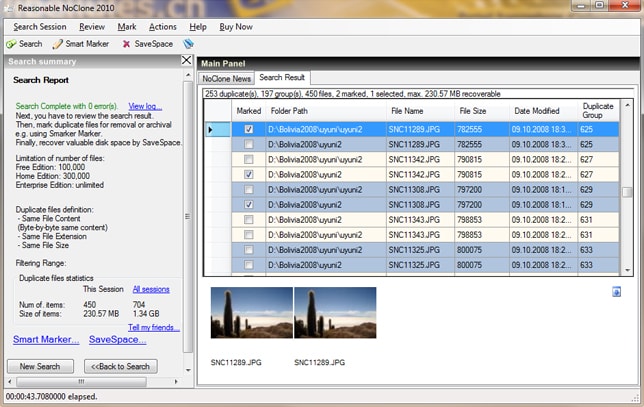
Task: Click the results table scroll up arrow
Action: click(627, 105)
